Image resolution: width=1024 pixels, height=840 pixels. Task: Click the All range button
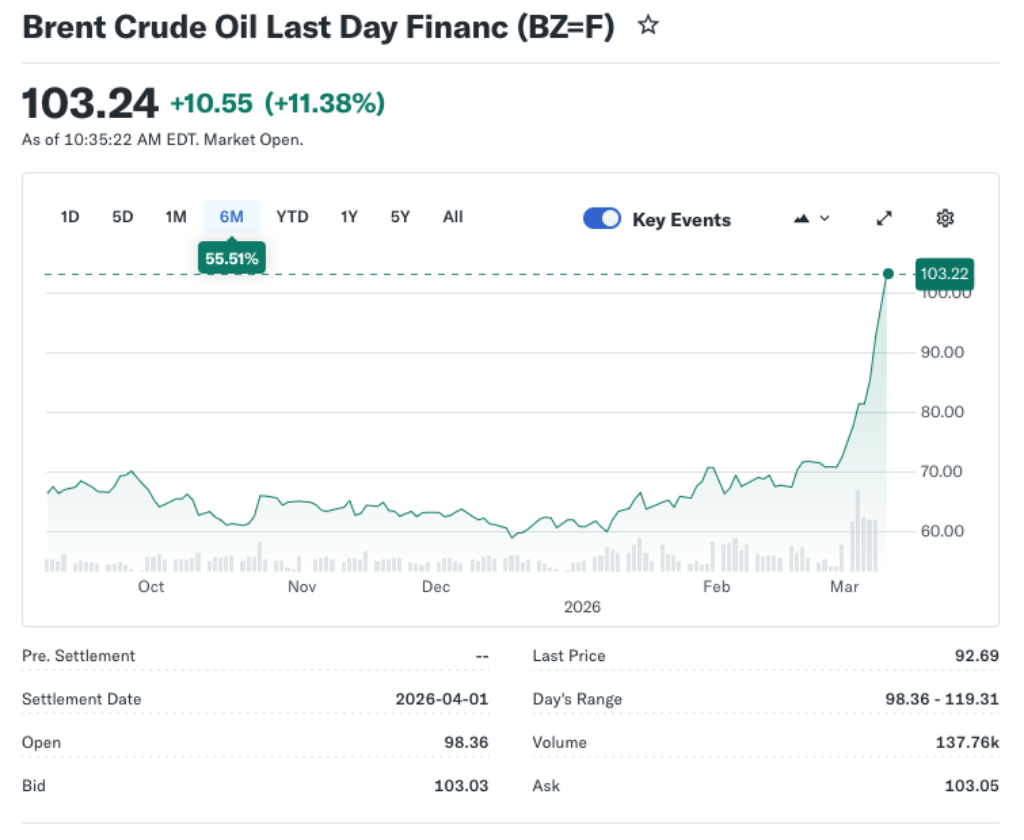[452, 216]
